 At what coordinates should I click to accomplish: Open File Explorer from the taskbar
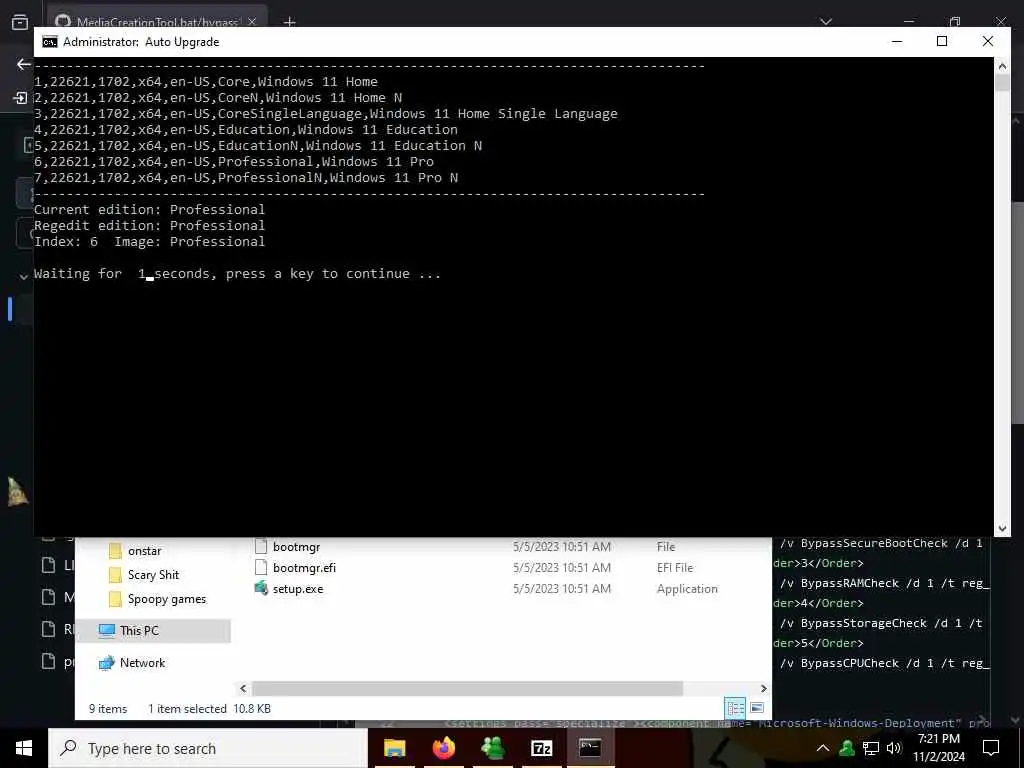tap(394, 748)
